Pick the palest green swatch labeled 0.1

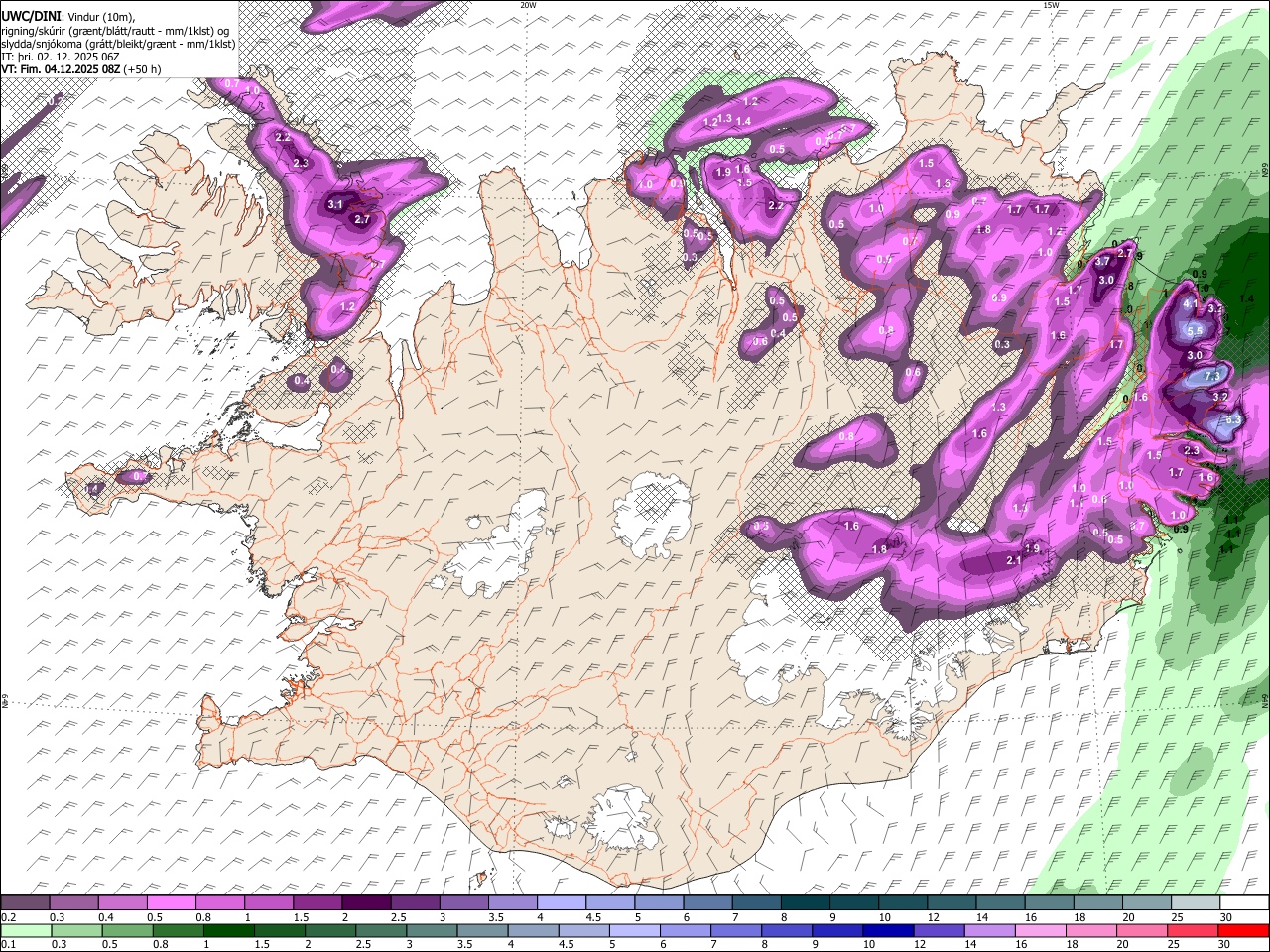click(27, 930)
